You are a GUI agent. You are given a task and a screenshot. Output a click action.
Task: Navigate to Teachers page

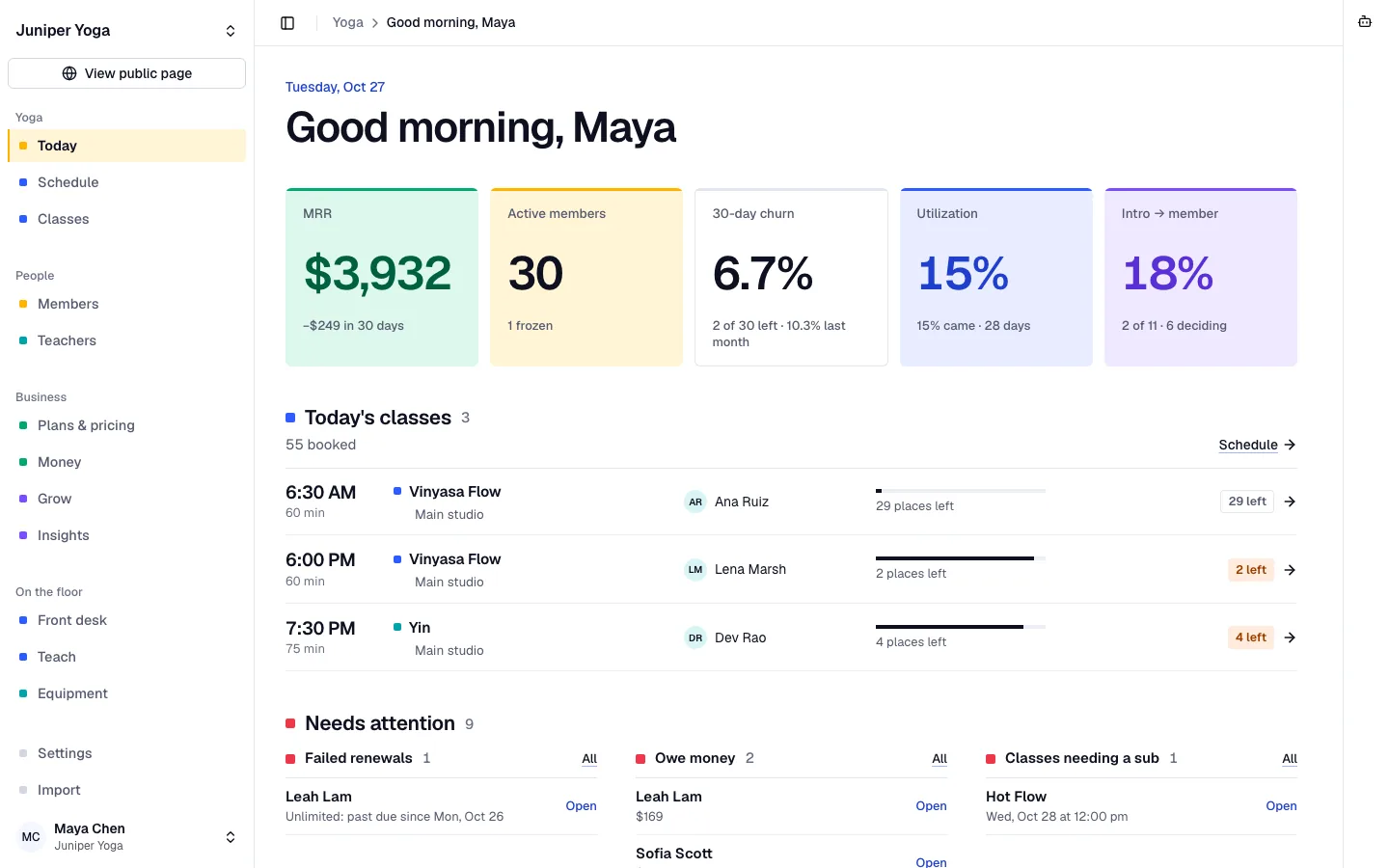pos(126,340)
